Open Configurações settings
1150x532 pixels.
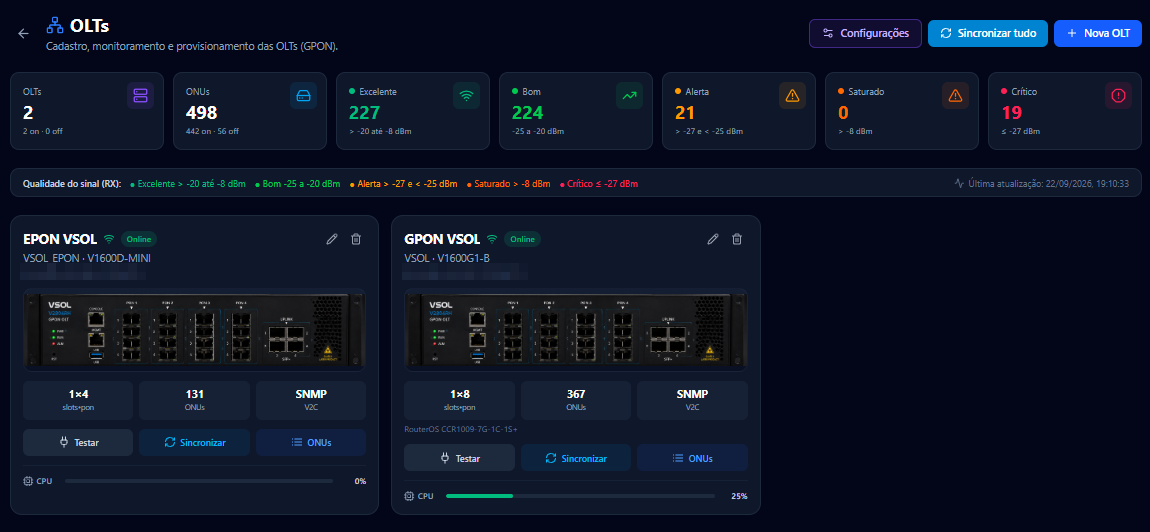(865, 33)
